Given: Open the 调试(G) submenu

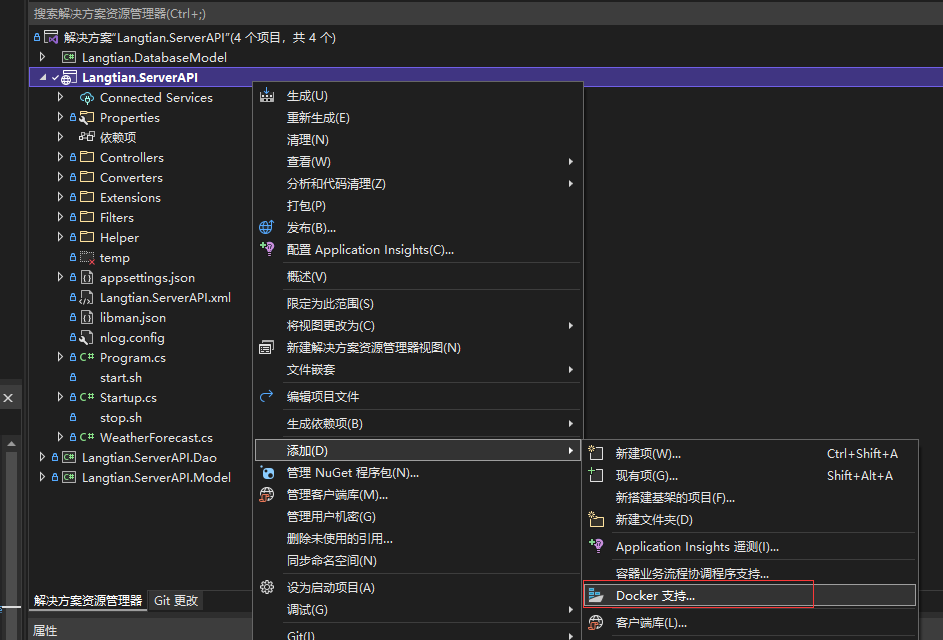Looking at the screenshot, I should [x=418, y=609].
